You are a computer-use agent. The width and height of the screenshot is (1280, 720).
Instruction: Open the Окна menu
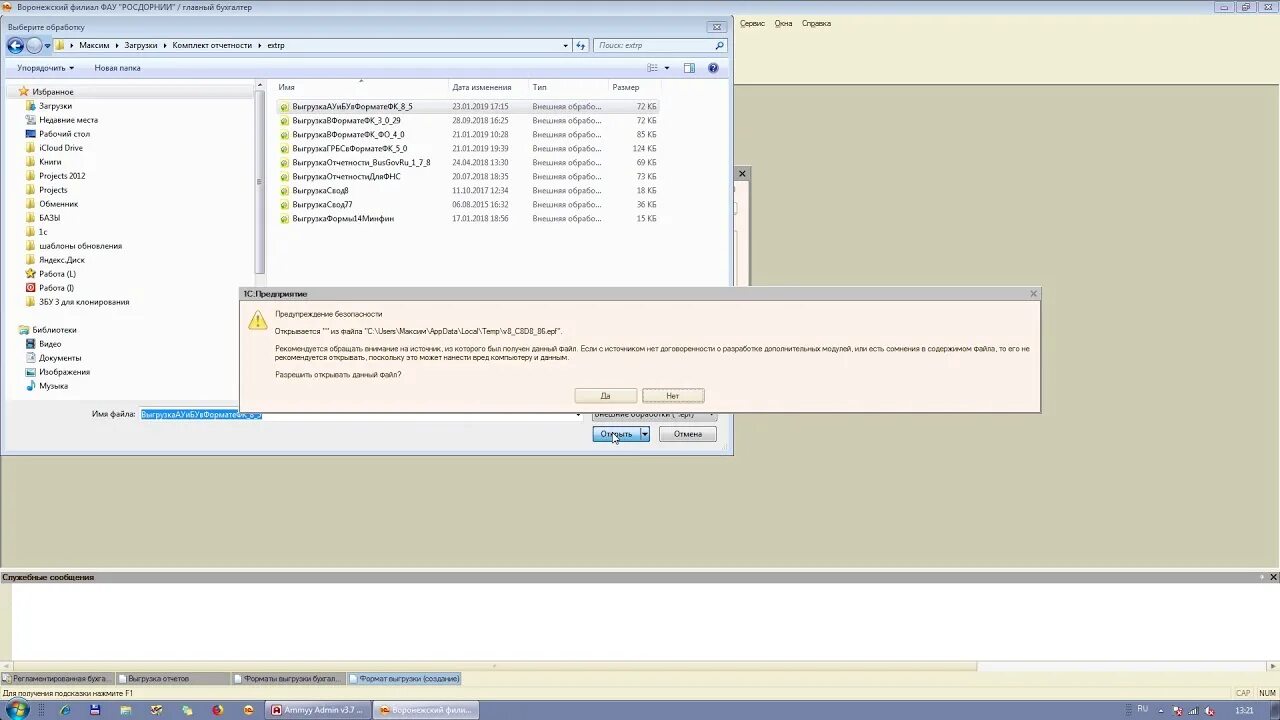pos(783,23)
